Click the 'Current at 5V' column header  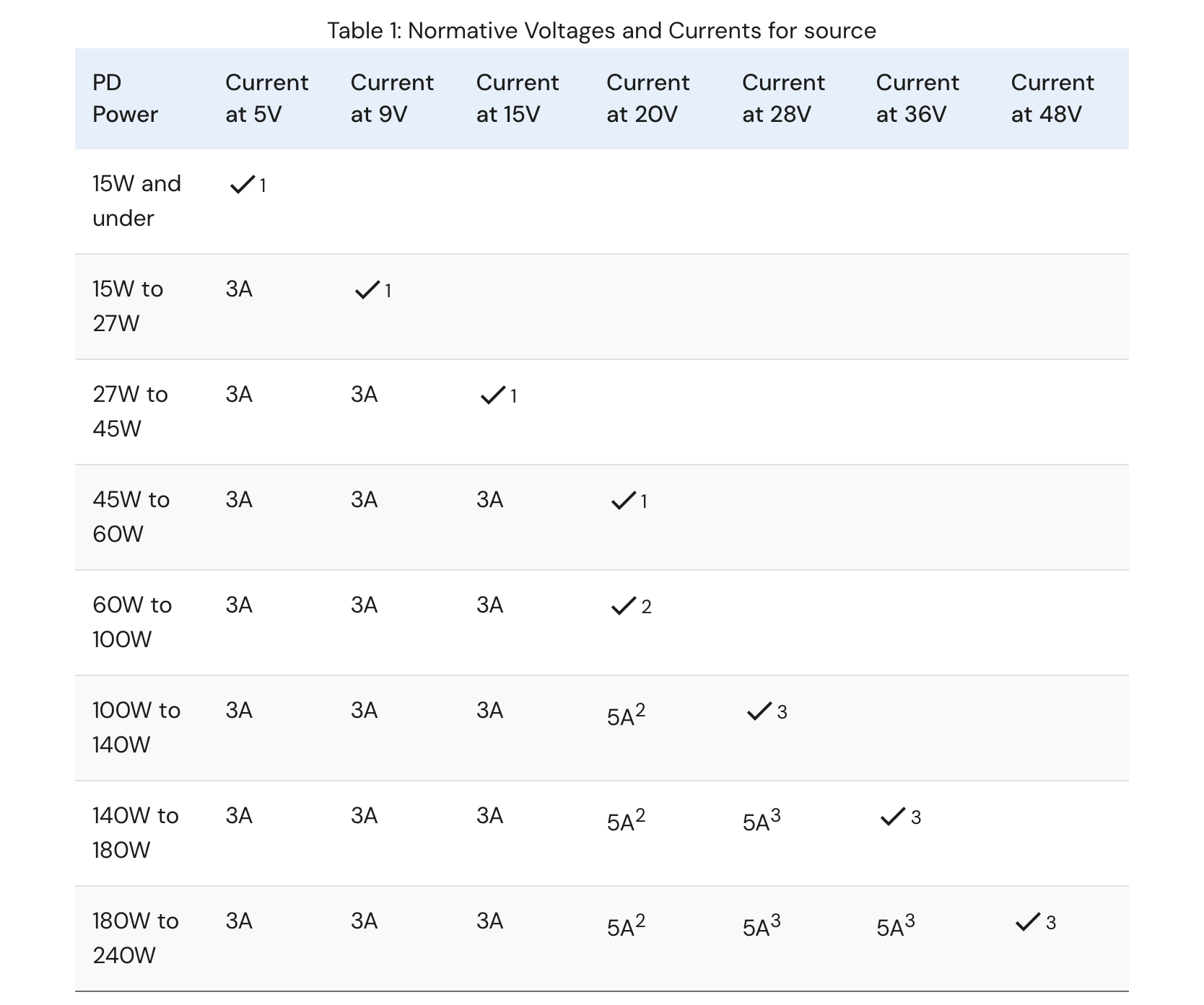266,99
